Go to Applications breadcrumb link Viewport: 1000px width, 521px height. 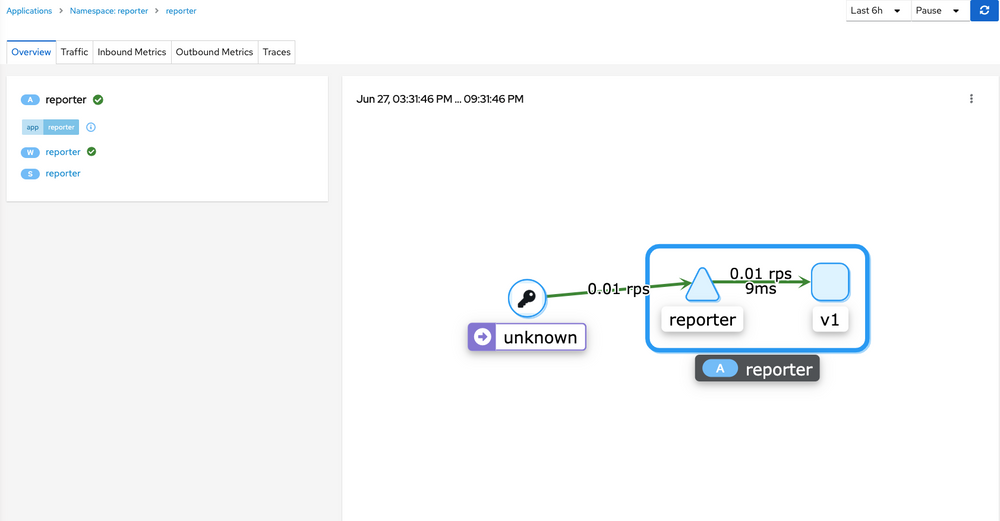pyautogui.click(x=29, y=11)
